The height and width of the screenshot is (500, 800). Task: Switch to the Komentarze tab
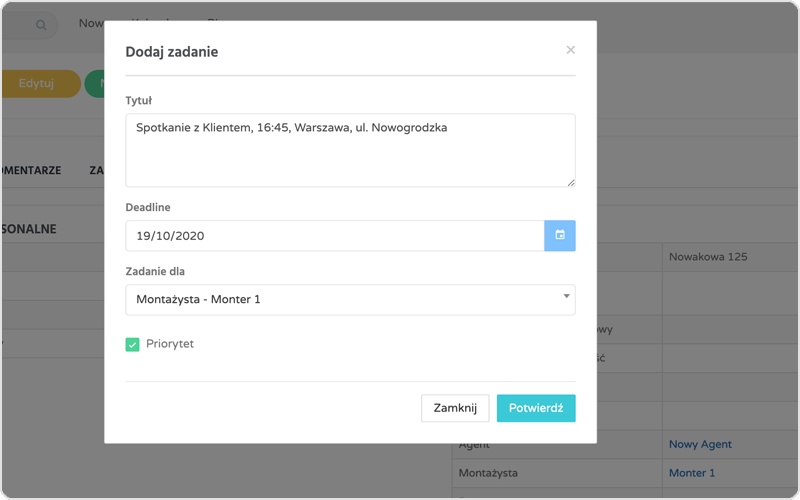(x=30, y=171)
